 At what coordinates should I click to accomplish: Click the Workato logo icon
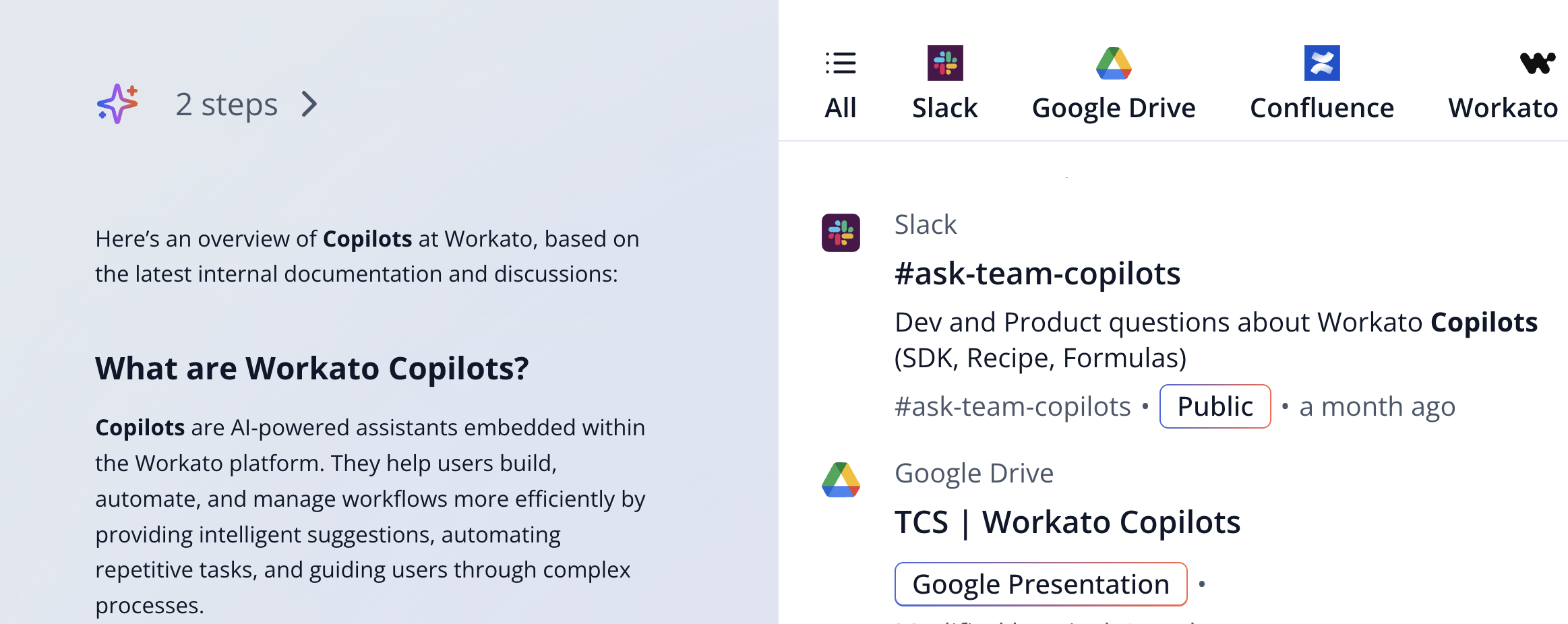pos(1537,63)
